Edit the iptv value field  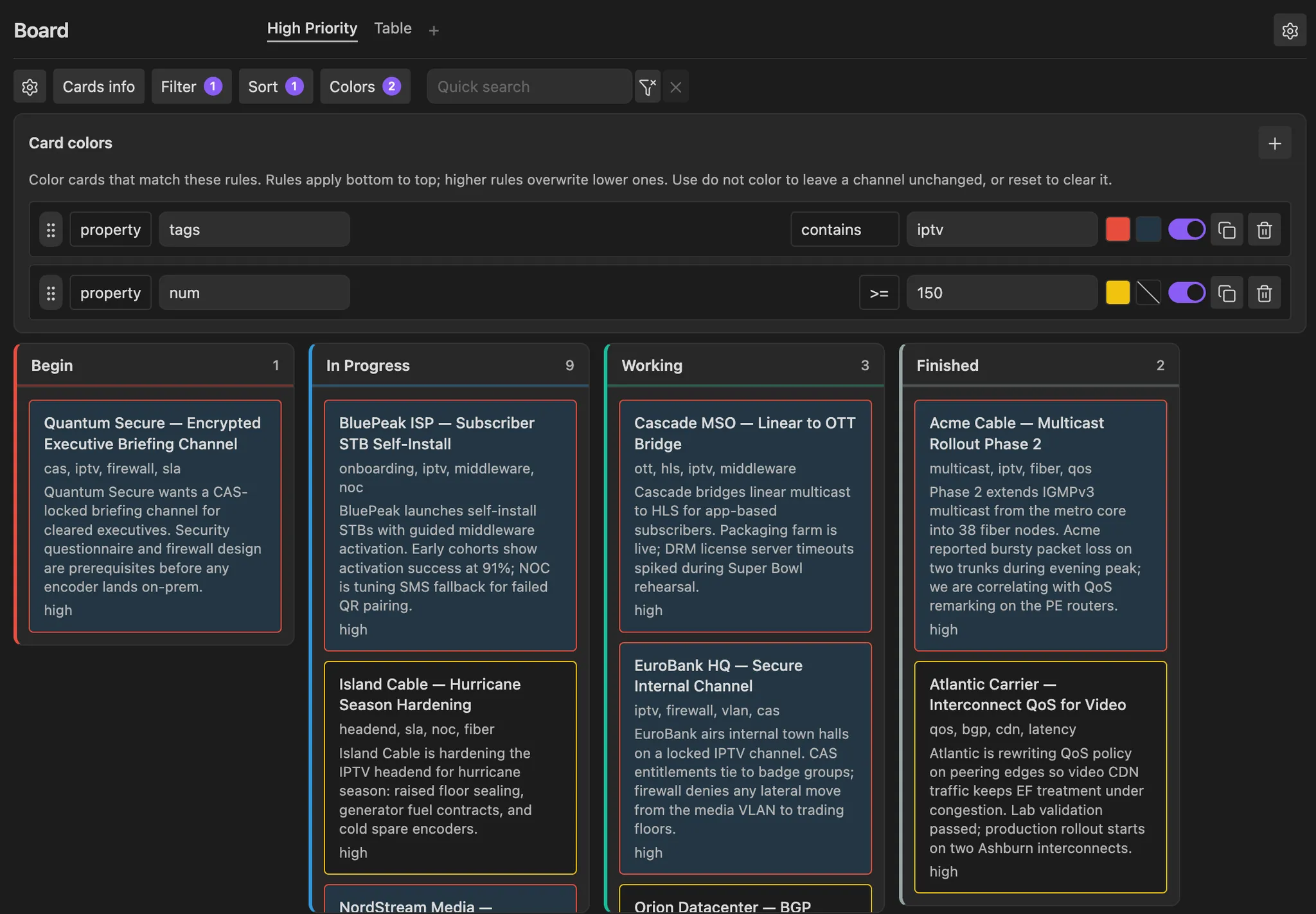pos(1002,229)
